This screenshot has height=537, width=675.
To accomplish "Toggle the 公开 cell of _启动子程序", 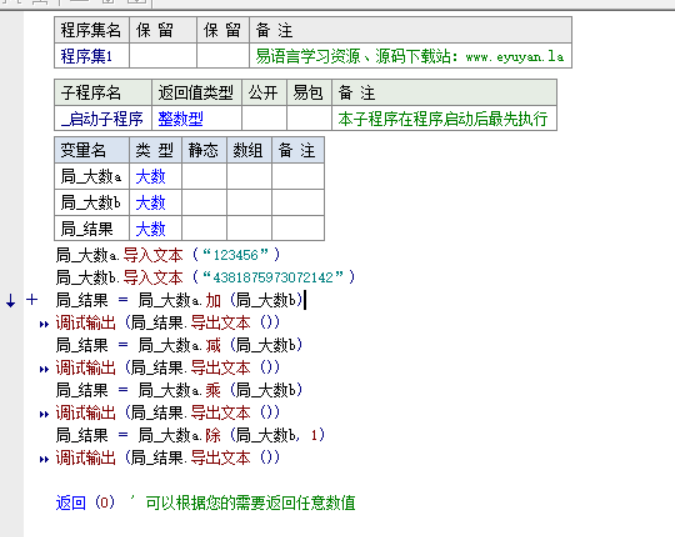I will click(x=264, y=118).
